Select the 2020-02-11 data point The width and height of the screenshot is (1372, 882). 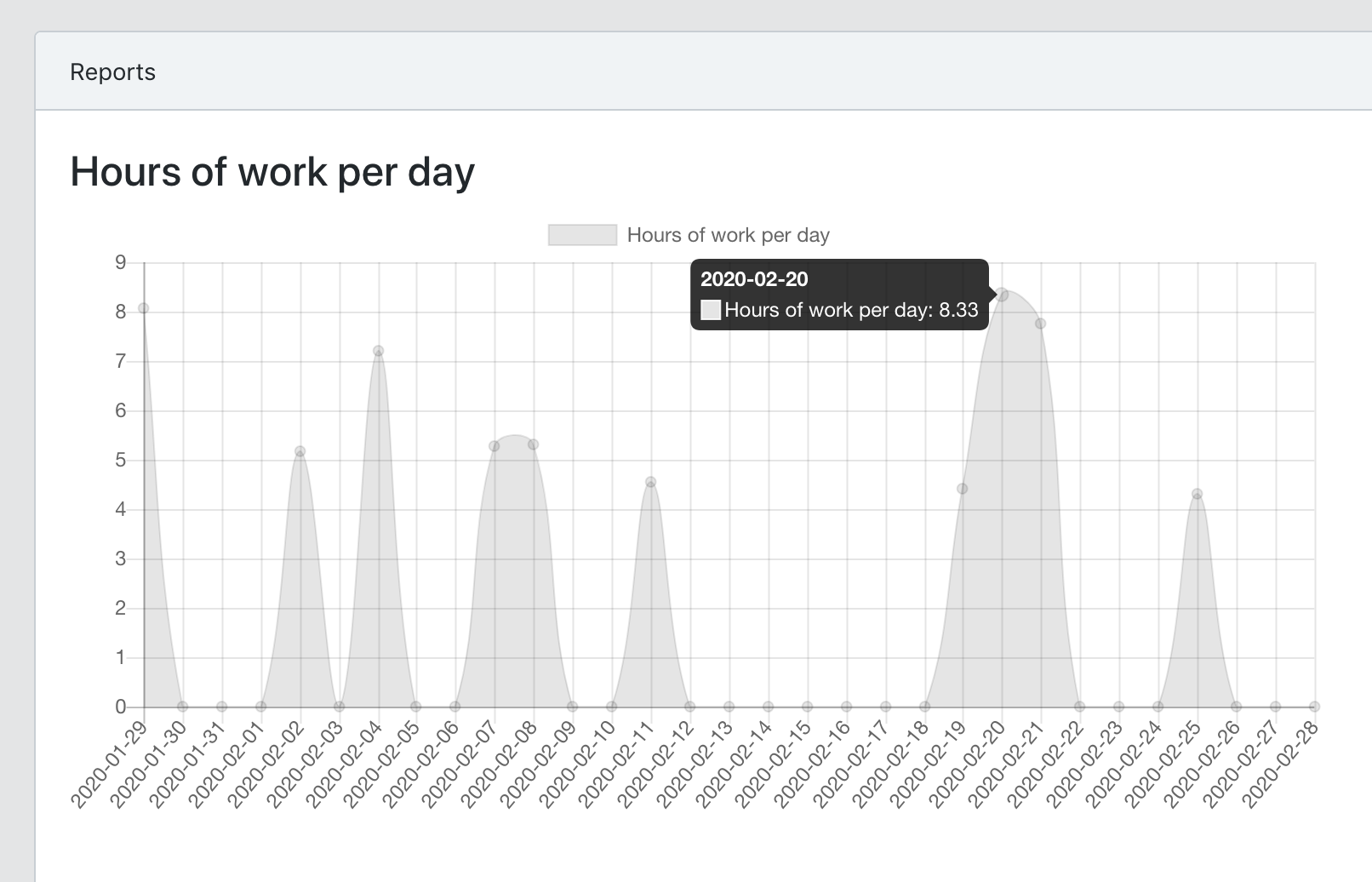(x=650, y=481)
